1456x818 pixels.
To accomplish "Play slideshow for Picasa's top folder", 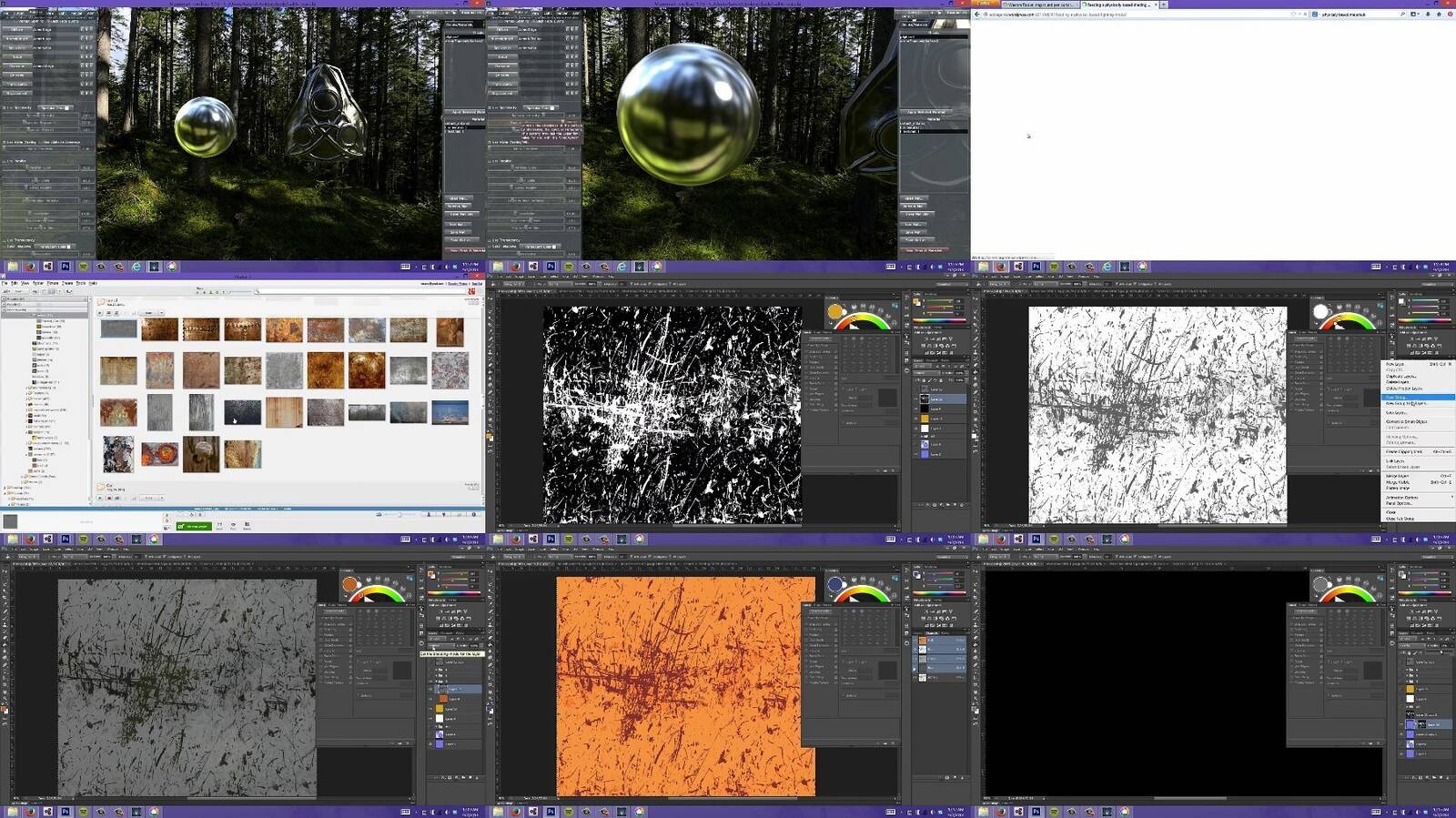I will 100,313.
